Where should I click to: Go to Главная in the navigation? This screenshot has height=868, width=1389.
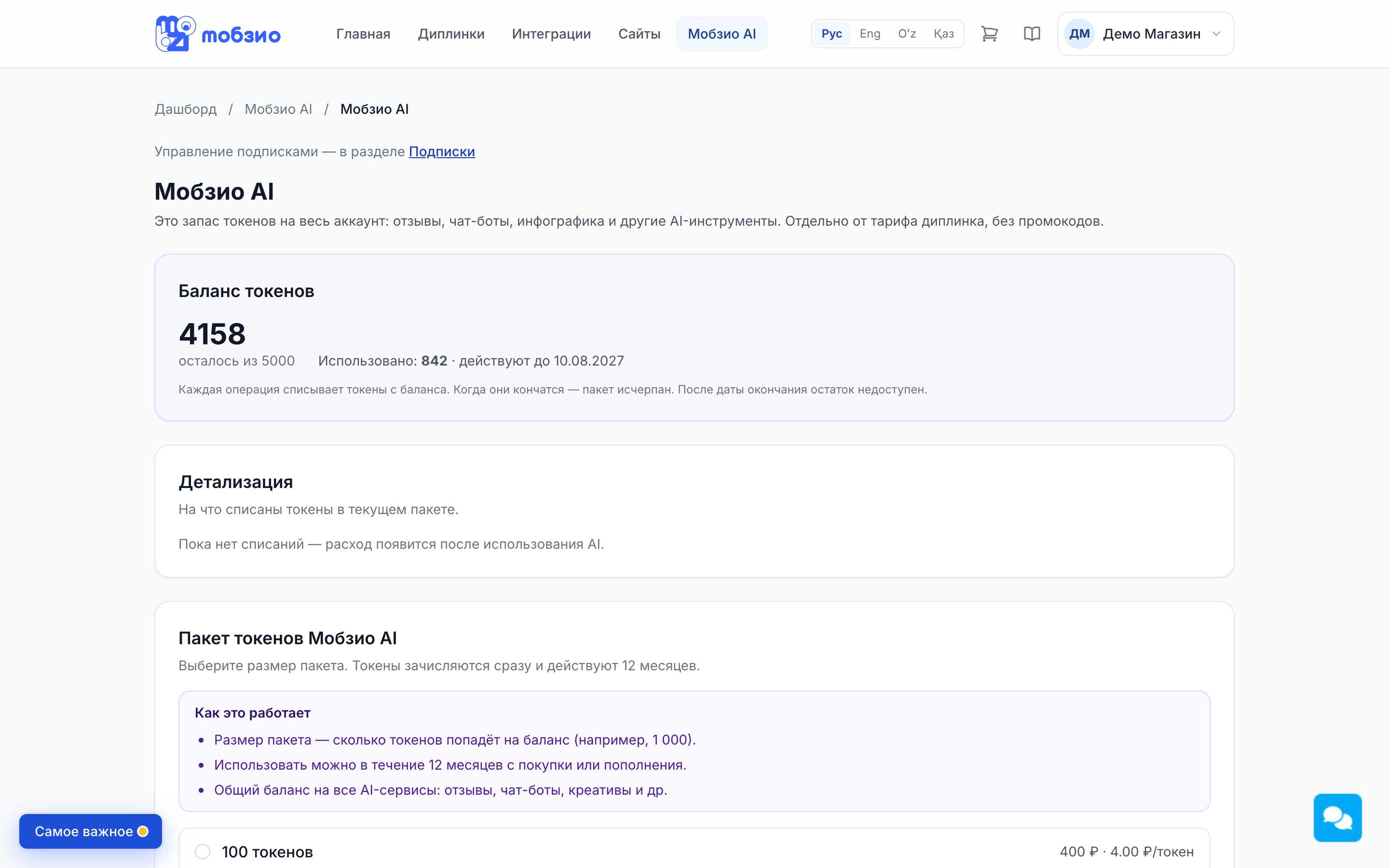click(363, 34)
